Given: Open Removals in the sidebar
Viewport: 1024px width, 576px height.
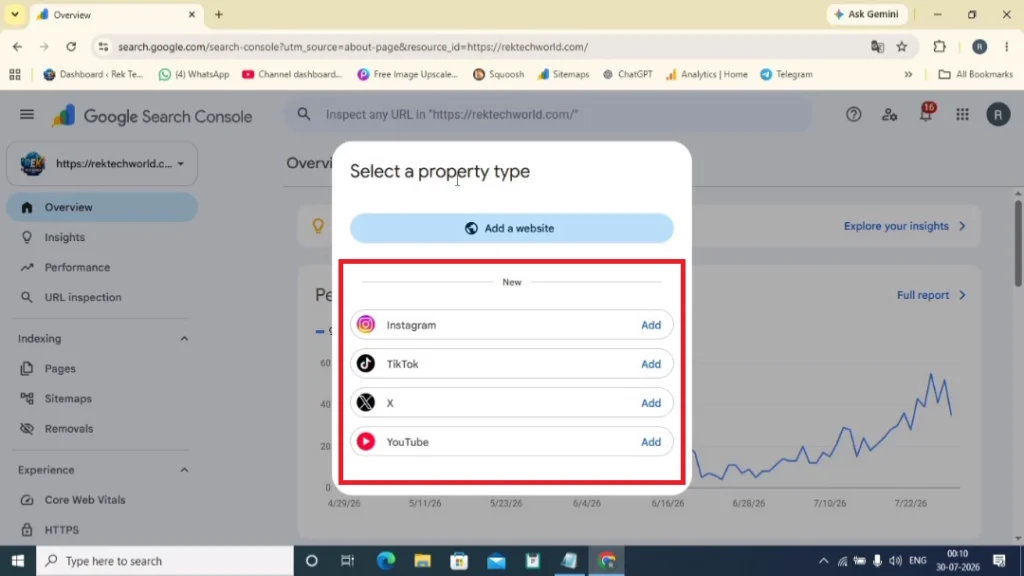Looking at the screenshot, I should point(102,428).
